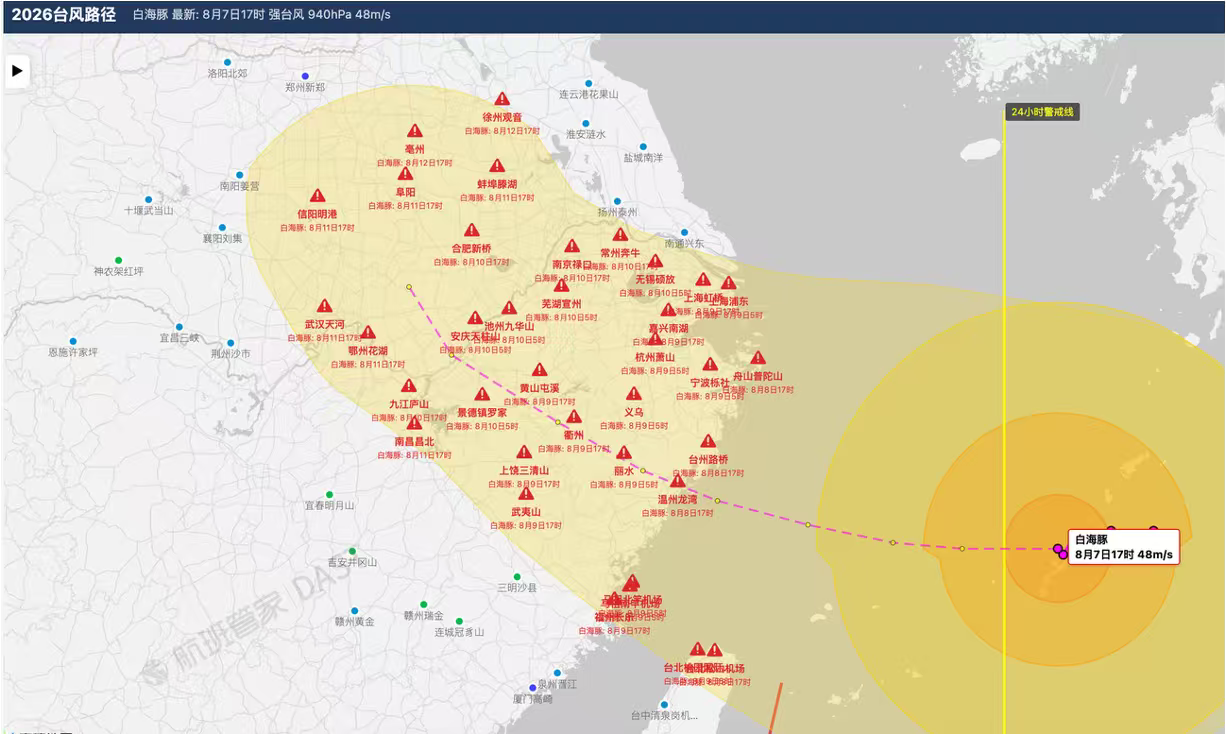Select green 神农架红坪 airport dot

[118, 260]
